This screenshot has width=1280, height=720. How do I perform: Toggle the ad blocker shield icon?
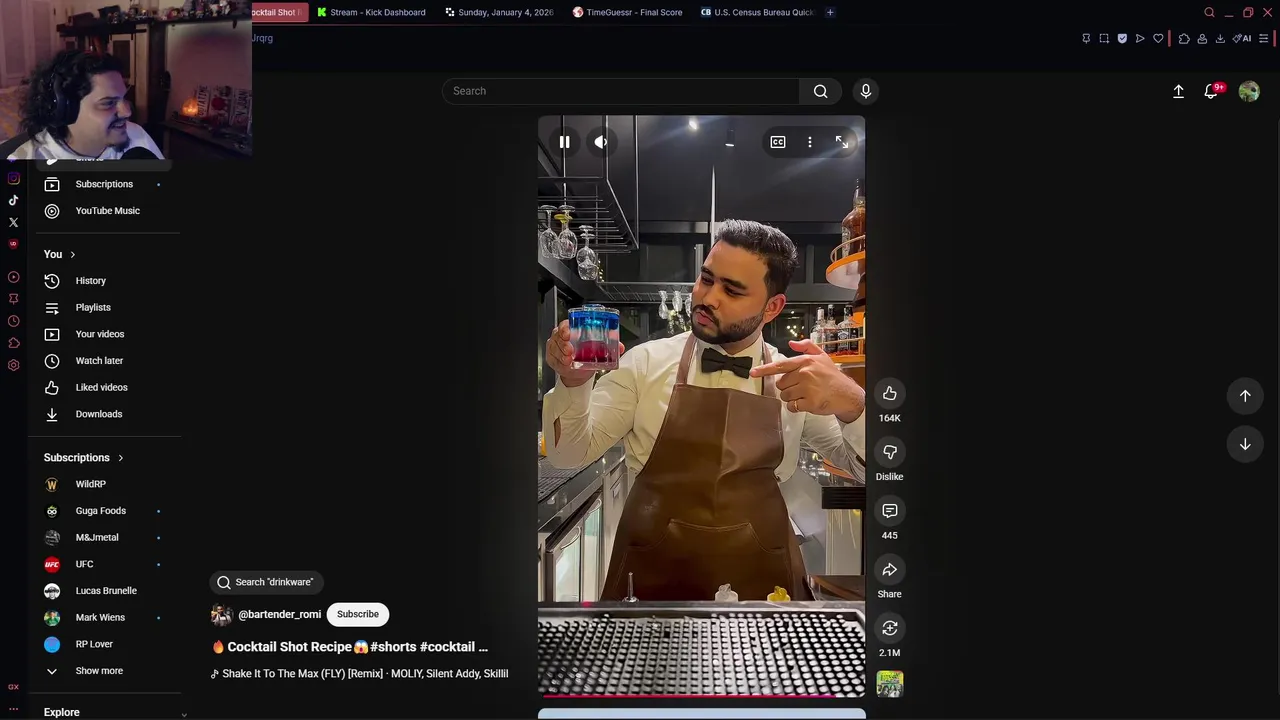1122,38
